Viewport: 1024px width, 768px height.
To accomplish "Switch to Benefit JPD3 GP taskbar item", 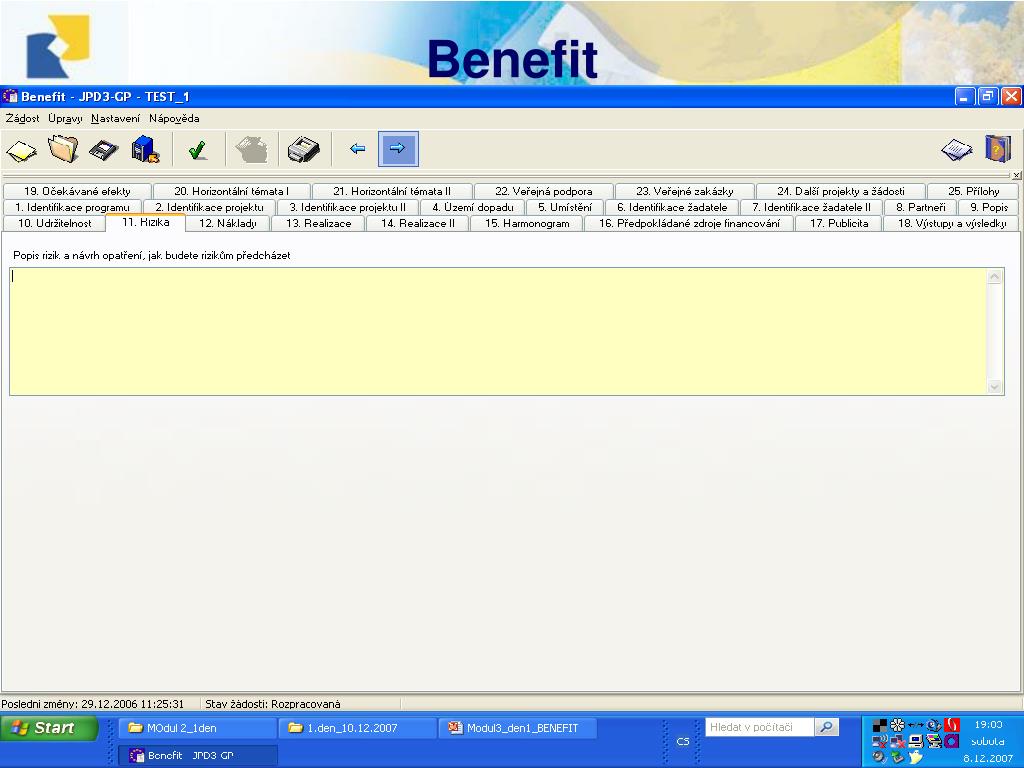I will click(198, 755).
